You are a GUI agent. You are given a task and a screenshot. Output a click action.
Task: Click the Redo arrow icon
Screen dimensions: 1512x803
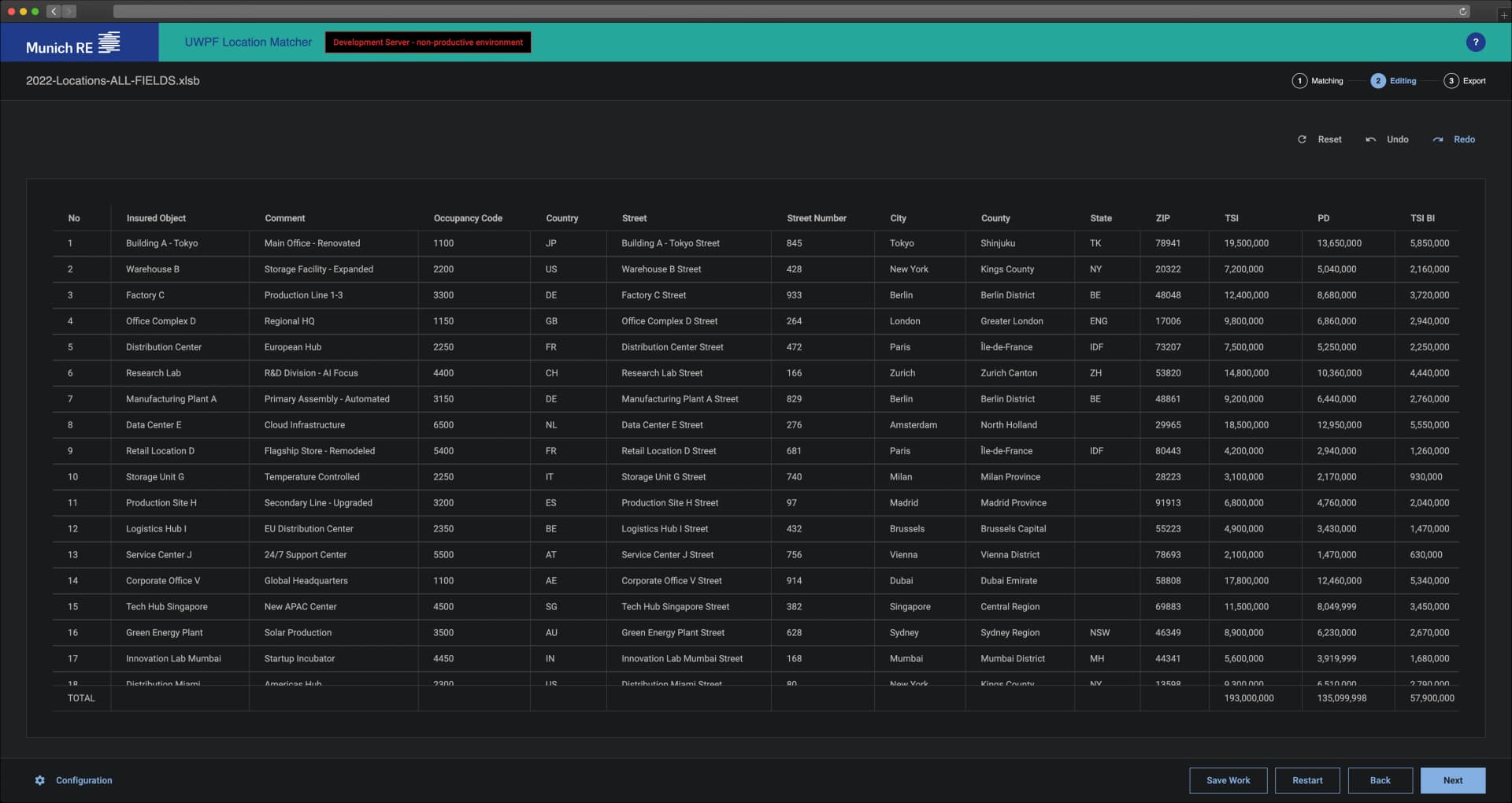point(1438,139)
